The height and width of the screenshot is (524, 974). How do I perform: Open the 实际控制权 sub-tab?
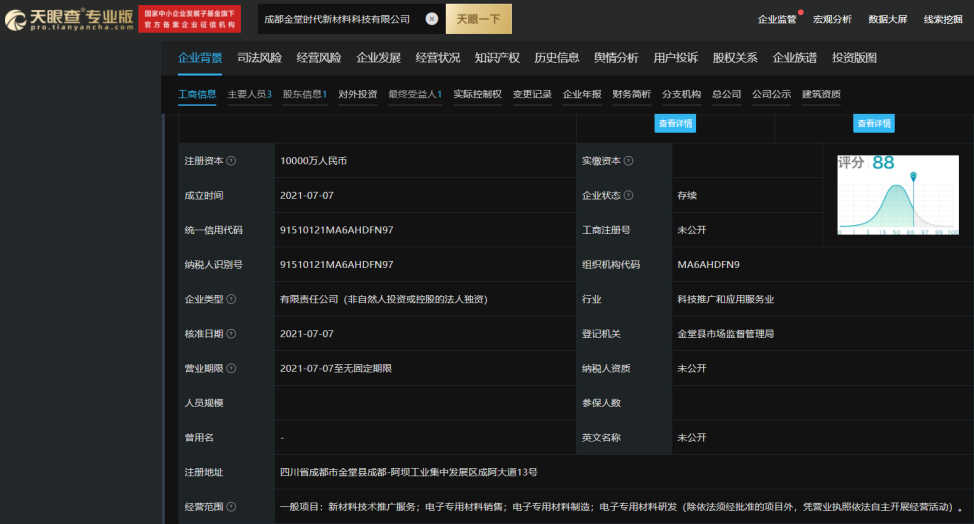click(x=477, y=94)
